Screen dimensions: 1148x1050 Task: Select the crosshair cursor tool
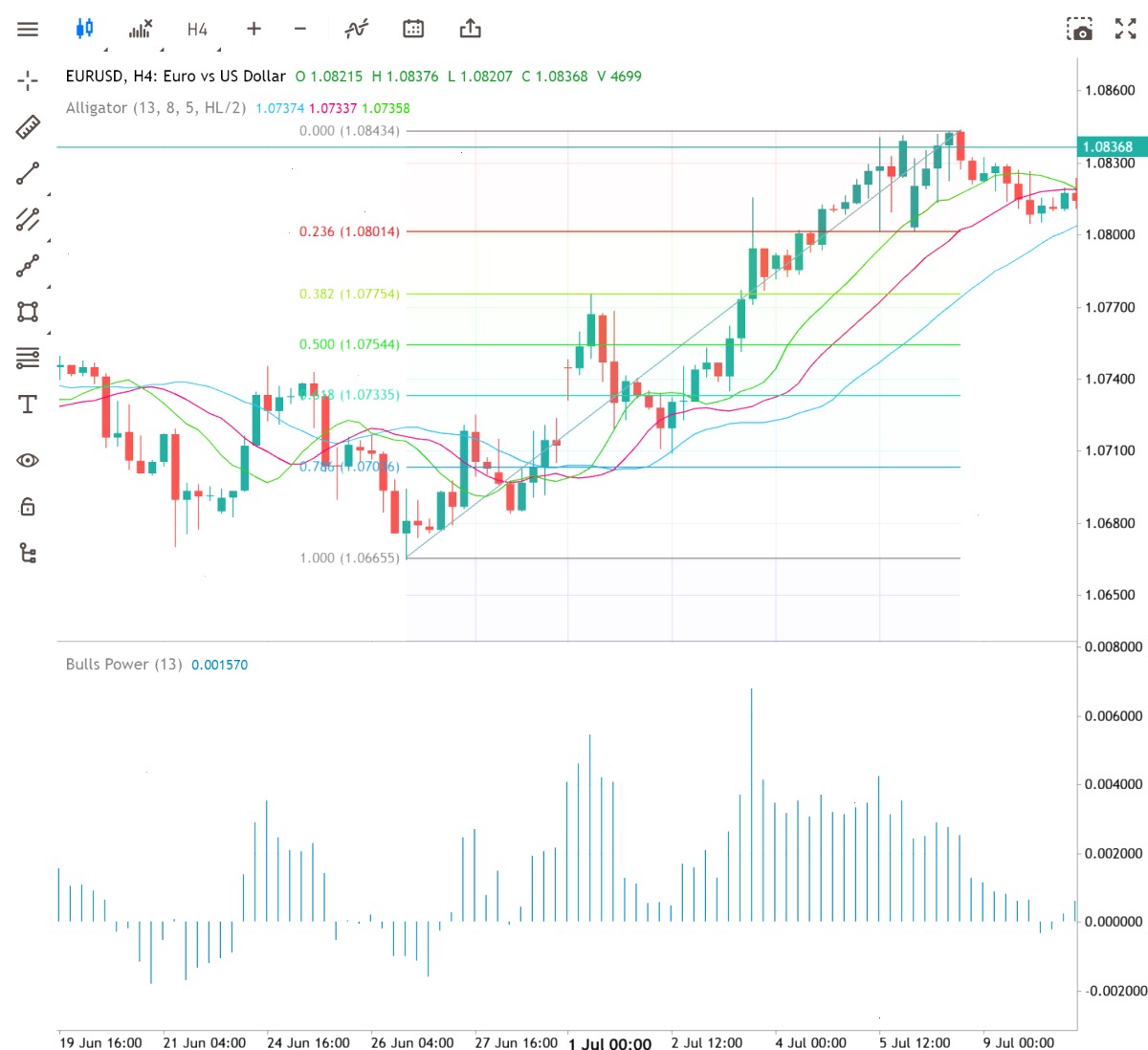click(x=28, y=80)
